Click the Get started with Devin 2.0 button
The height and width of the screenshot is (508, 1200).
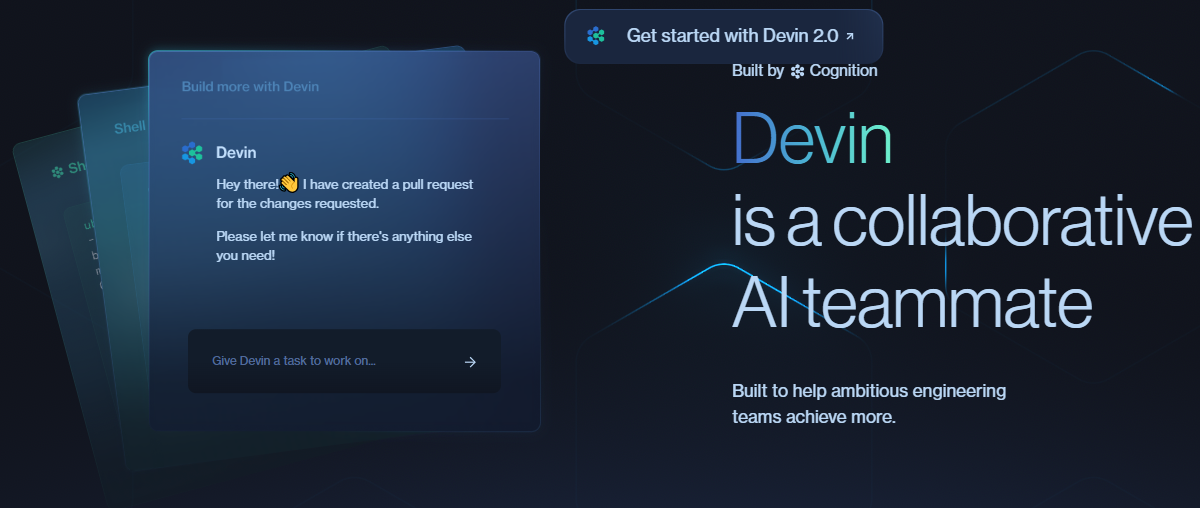723,36
